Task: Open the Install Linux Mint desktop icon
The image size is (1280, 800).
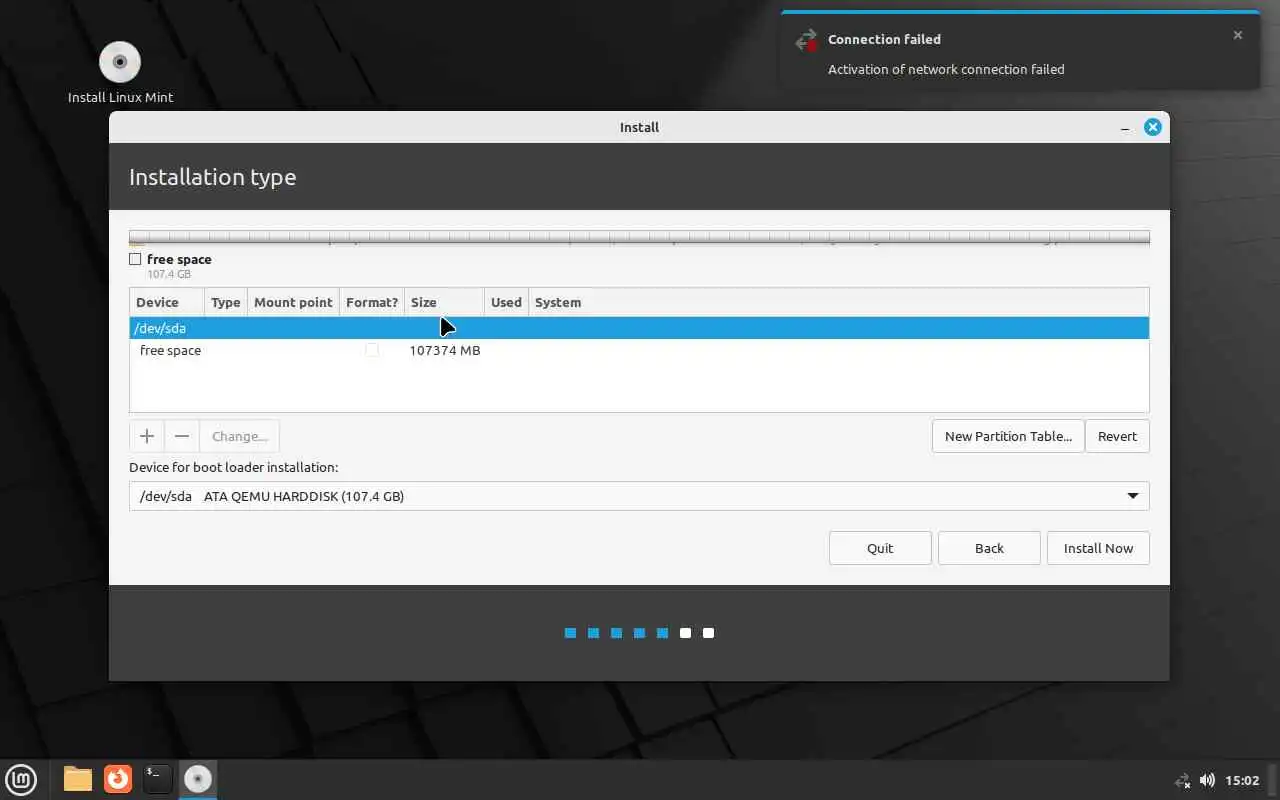Action: coord(120,73)
